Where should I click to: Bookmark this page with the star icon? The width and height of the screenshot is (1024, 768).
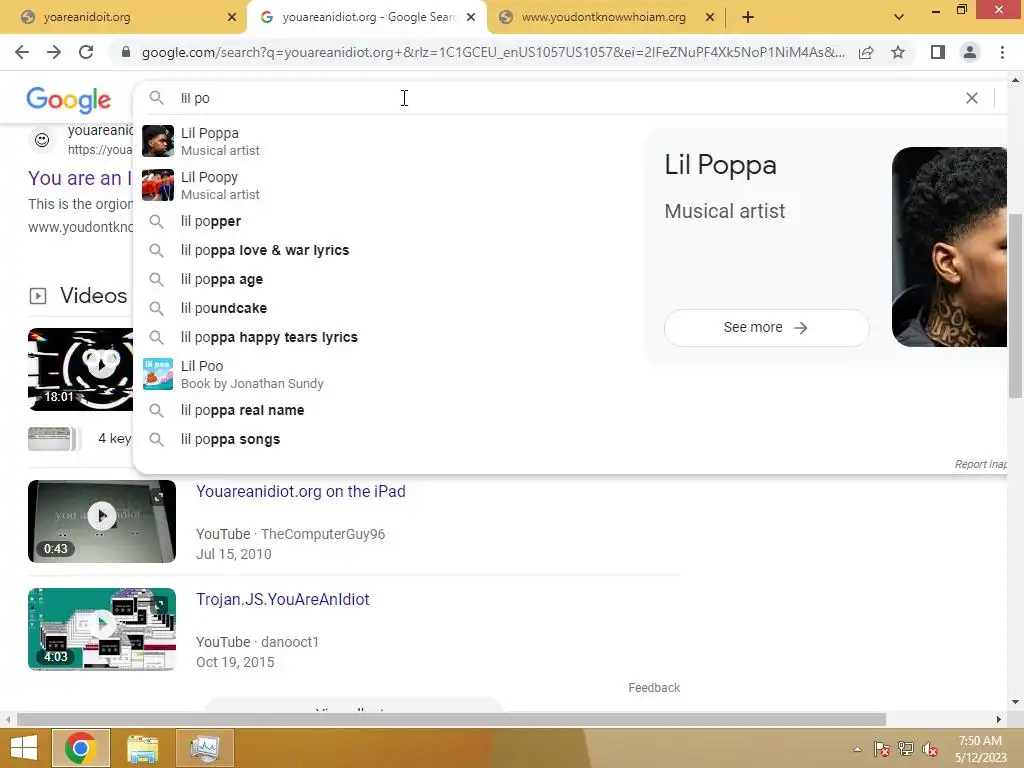[898, 52]
